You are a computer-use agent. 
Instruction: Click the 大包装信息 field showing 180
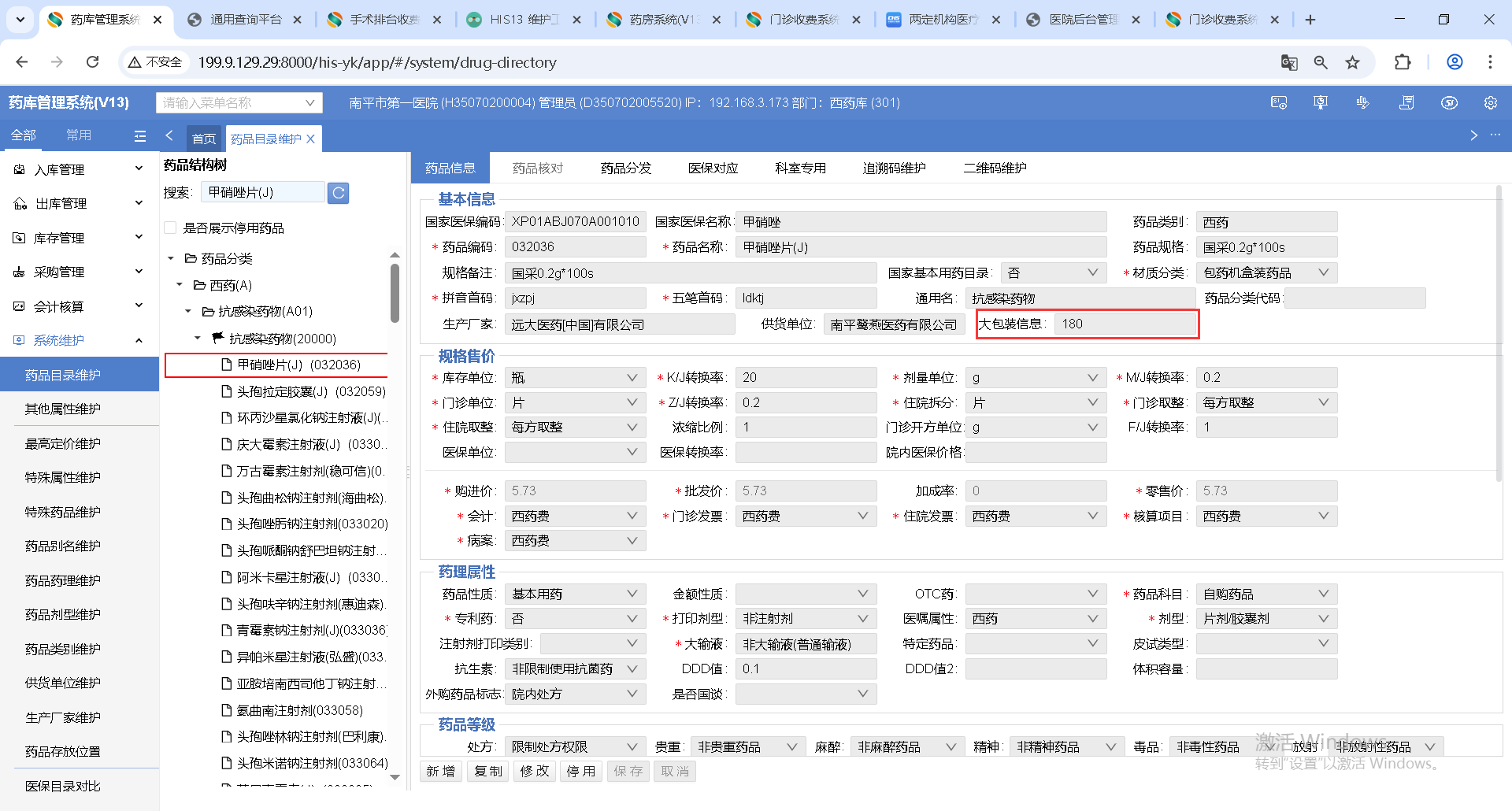(x=1125, y=324)
